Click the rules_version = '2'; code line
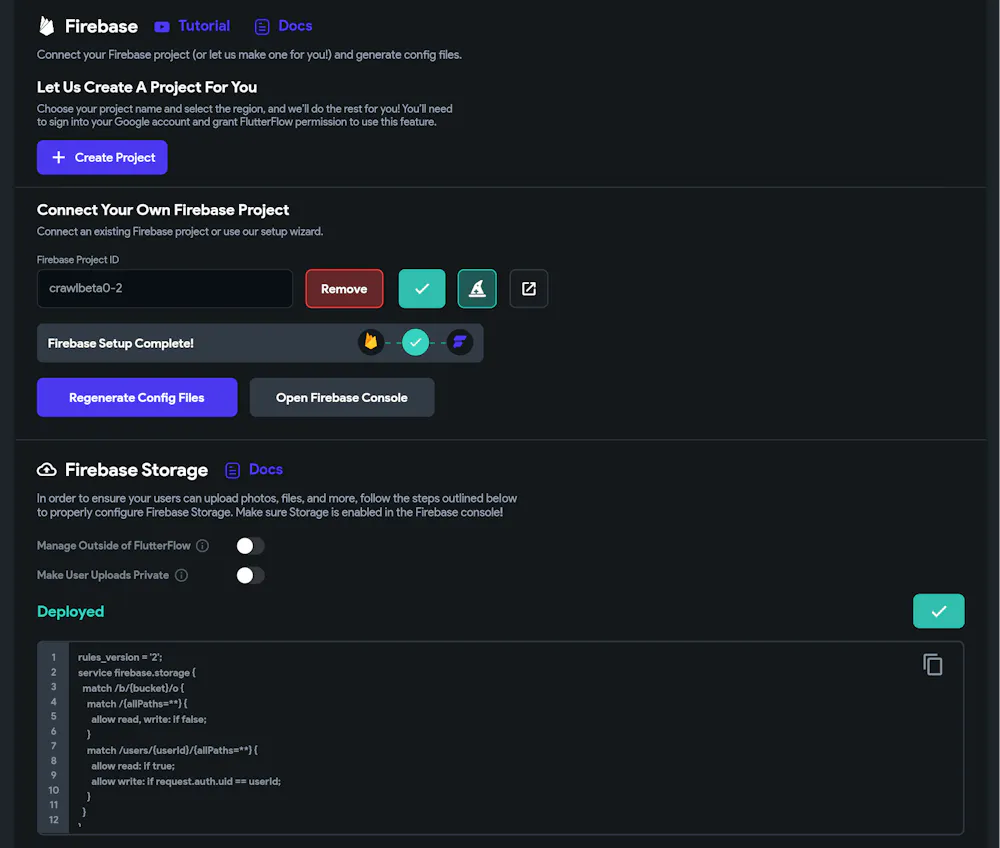The width and height of the screenshot is (1000, 848). (120, 657)
